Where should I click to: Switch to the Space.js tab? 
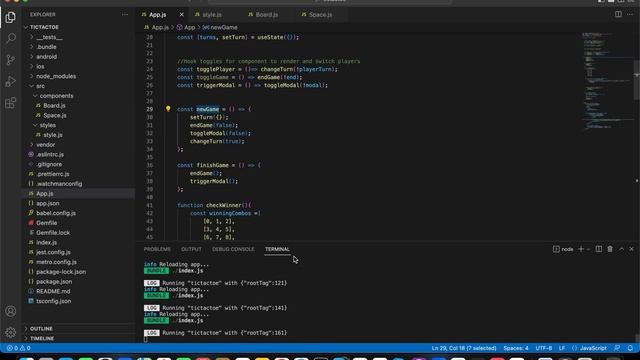320,14
